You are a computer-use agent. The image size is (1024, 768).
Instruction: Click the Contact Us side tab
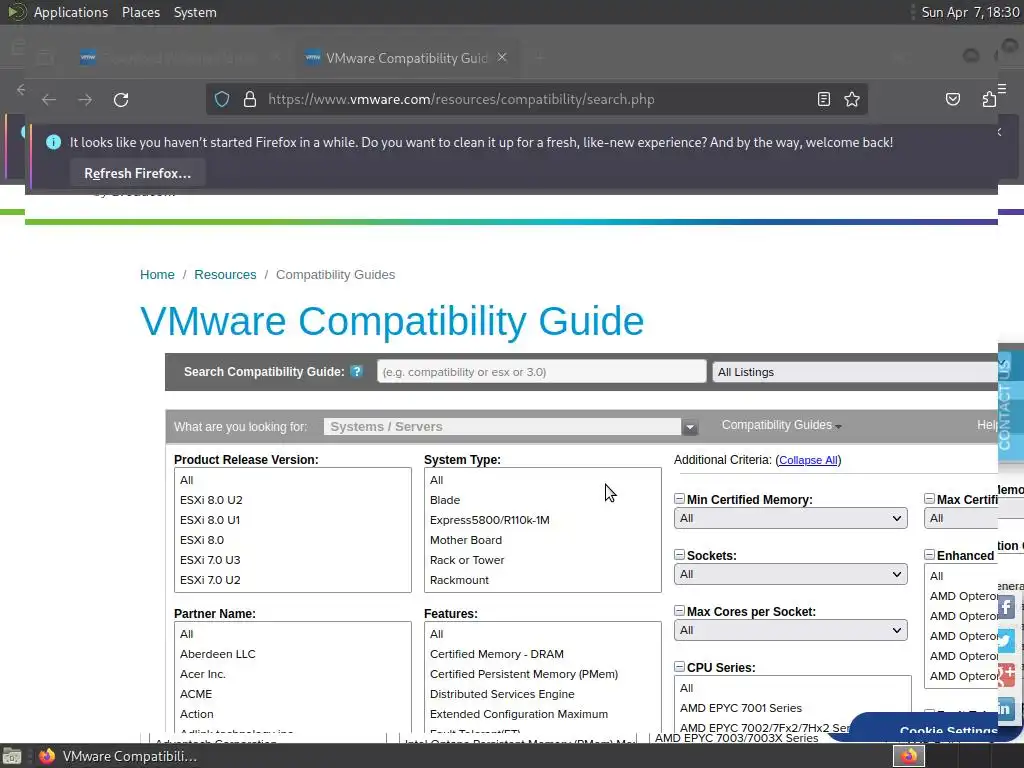(1004, 405)
